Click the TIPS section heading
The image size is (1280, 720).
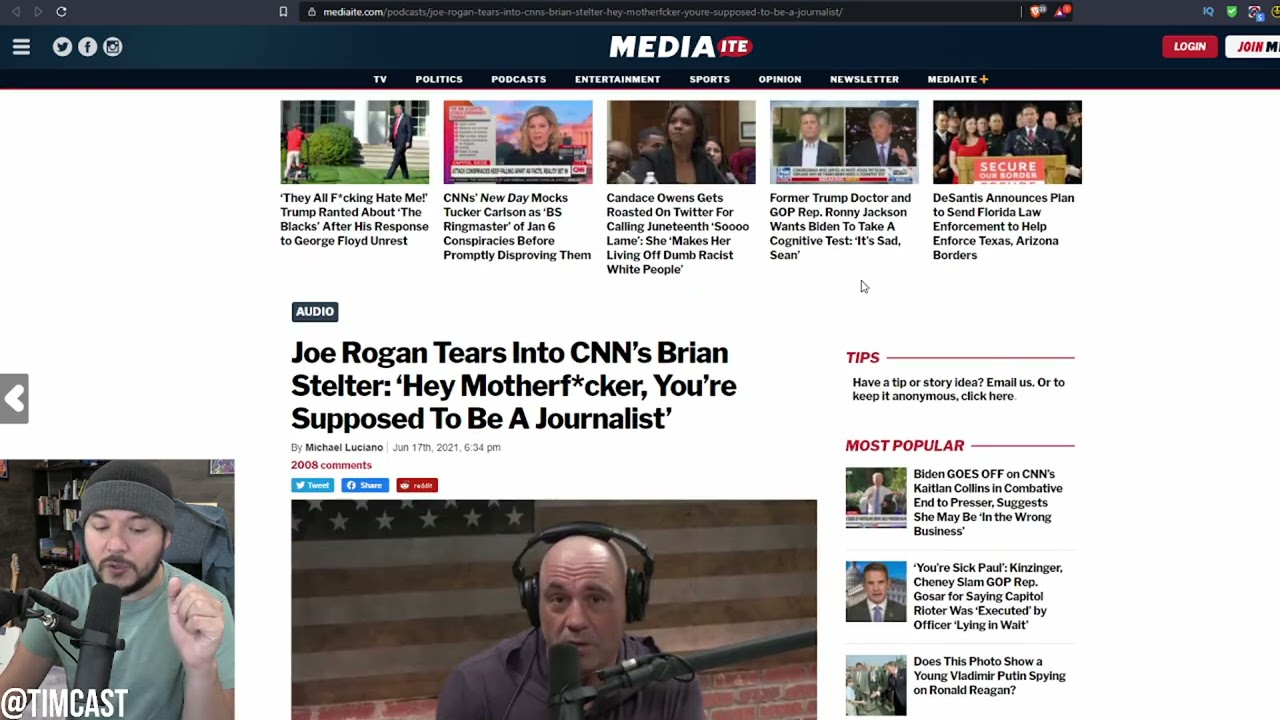click(863, 358)
